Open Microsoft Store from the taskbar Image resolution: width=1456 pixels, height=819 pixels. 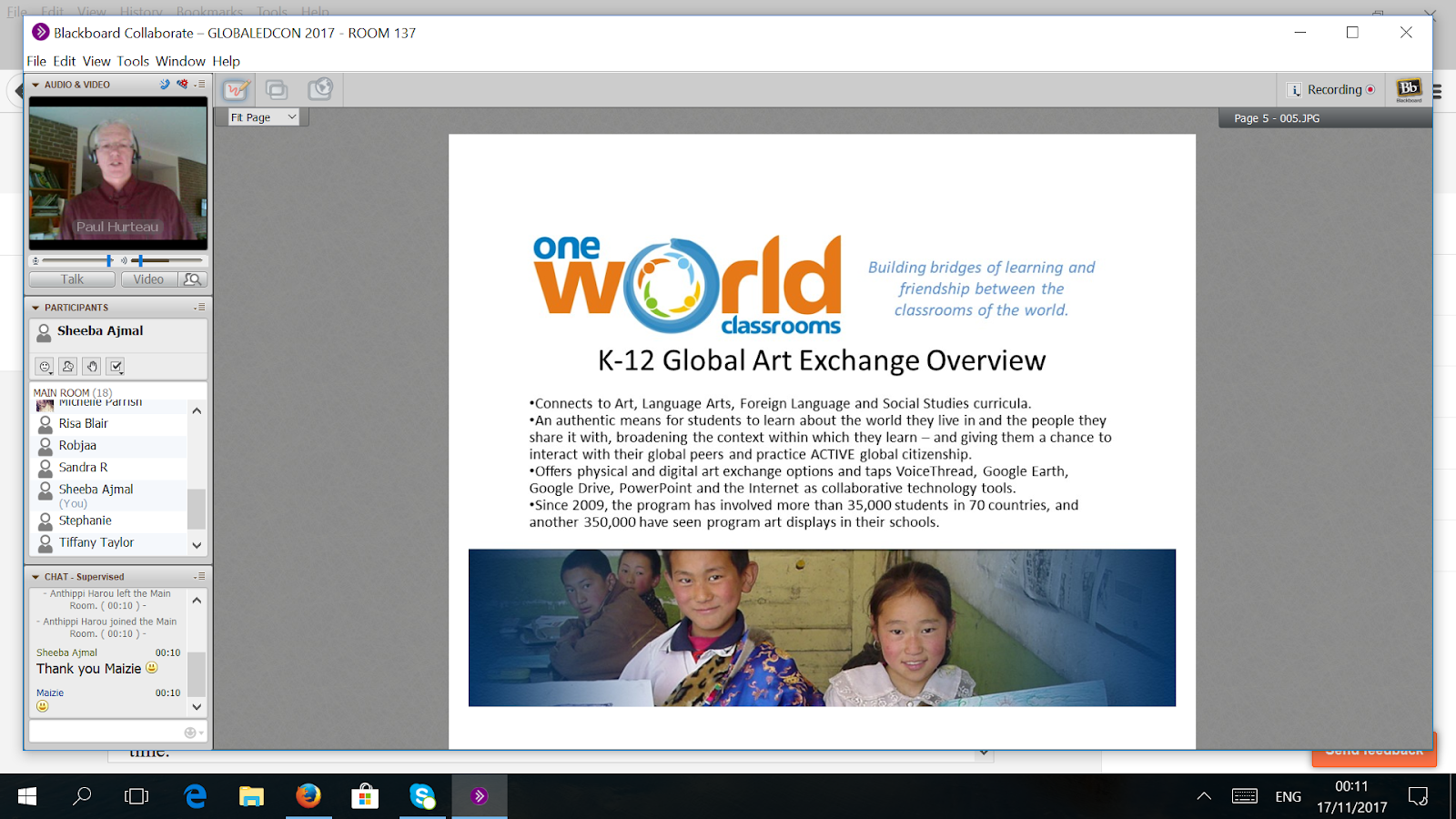point(365,796)
